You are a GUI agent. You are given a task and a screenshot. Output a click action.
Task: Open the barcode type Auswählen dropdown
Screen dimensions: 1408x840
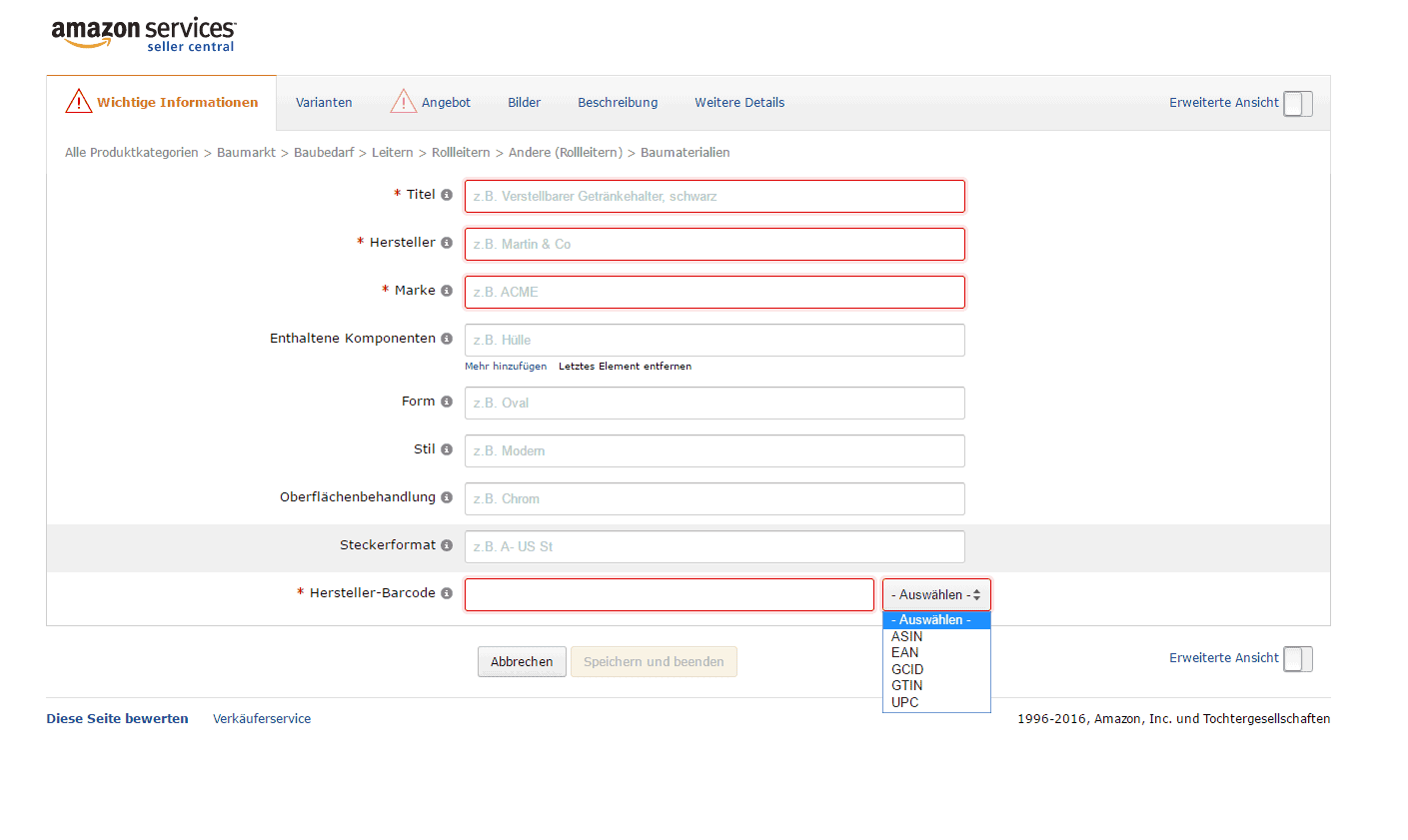[x=936, y=594]
